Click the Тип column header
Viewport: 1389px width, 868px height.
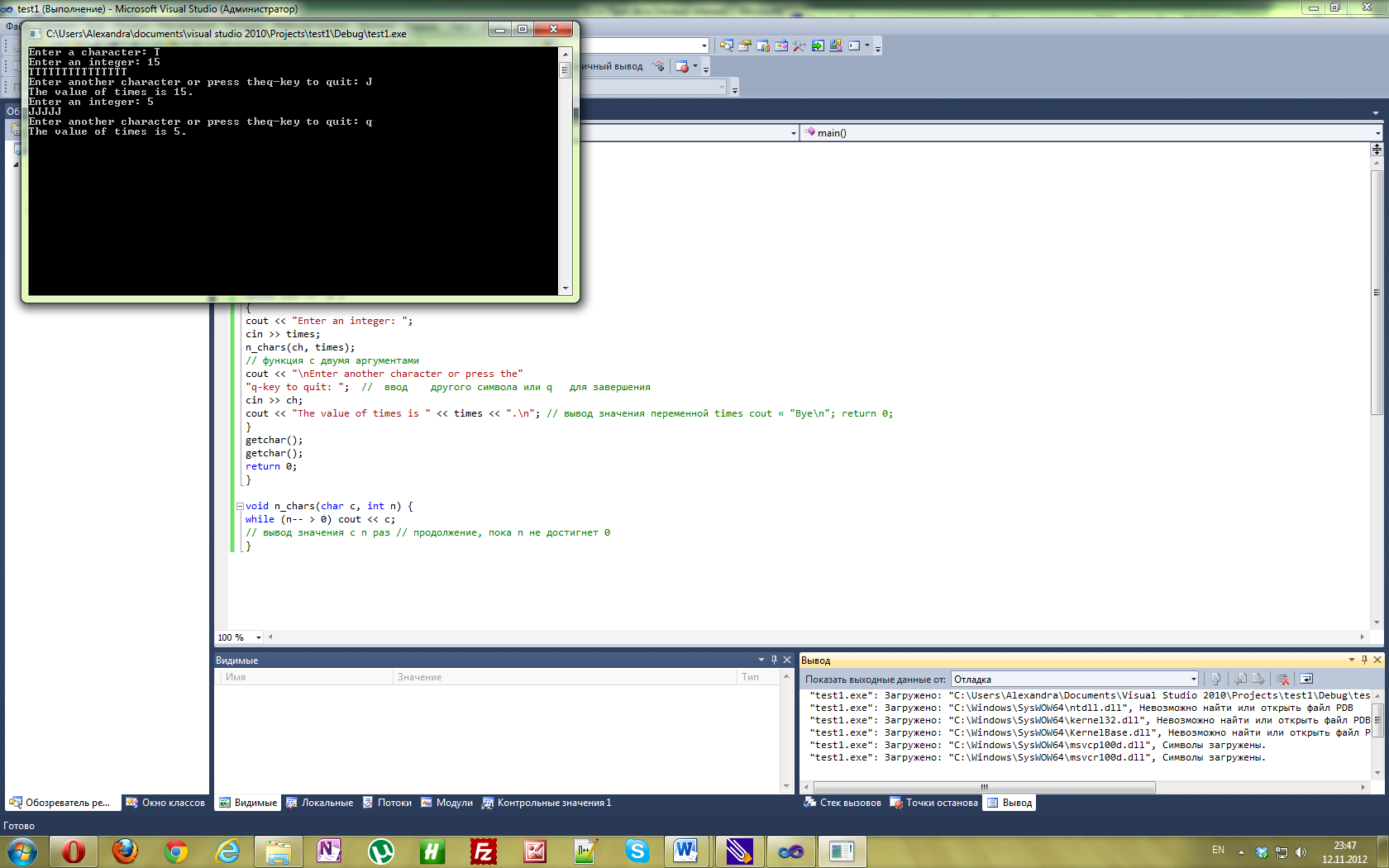(758, 677)
